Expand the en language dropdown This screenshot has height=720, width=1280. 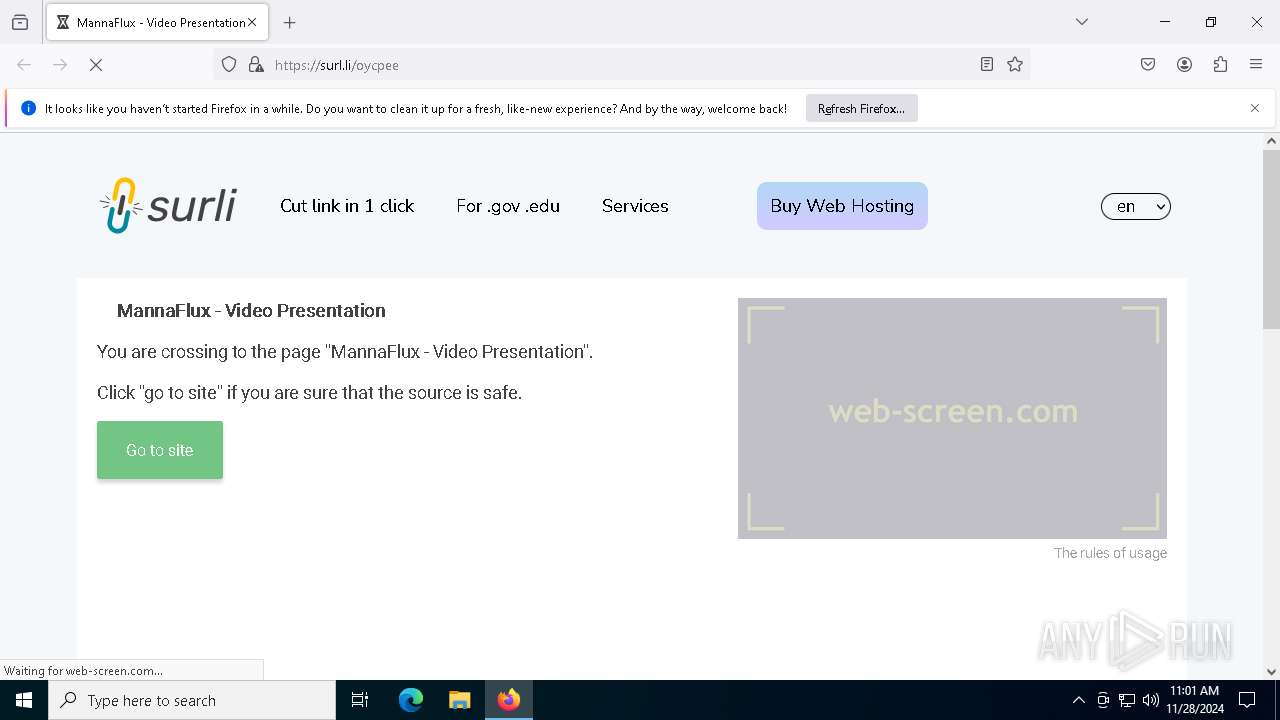pyautogui.click(x=1136, y=207)
